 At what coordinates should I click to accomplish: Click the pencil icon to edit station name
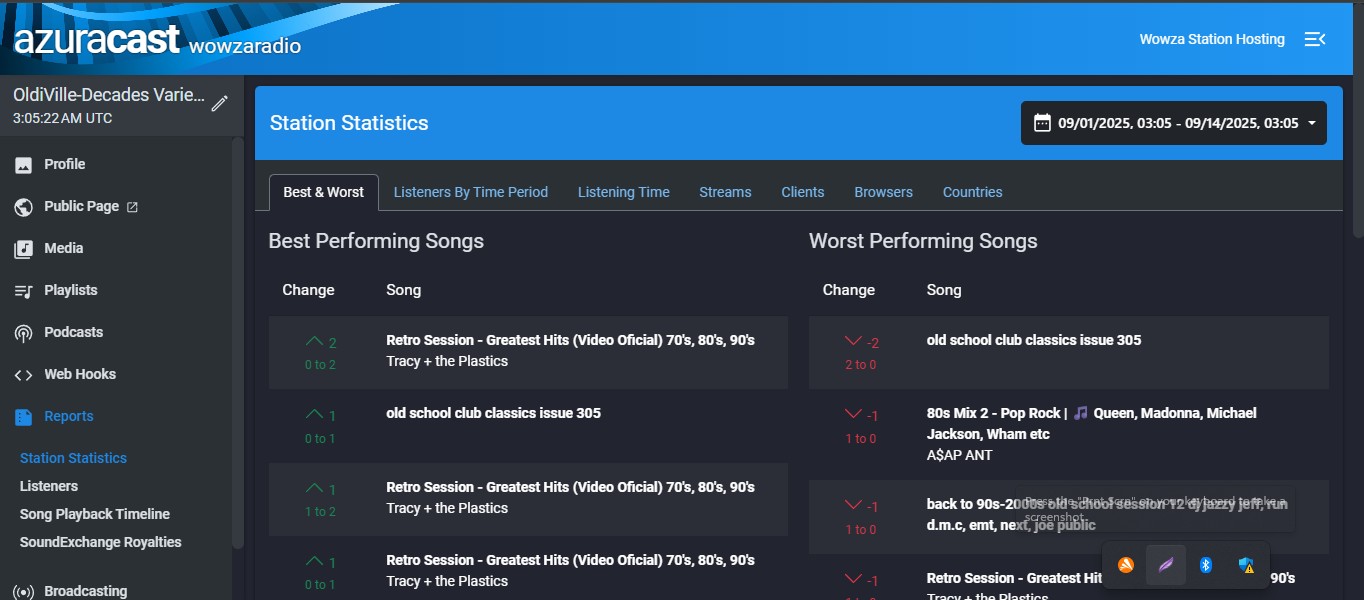coord(220,102)
